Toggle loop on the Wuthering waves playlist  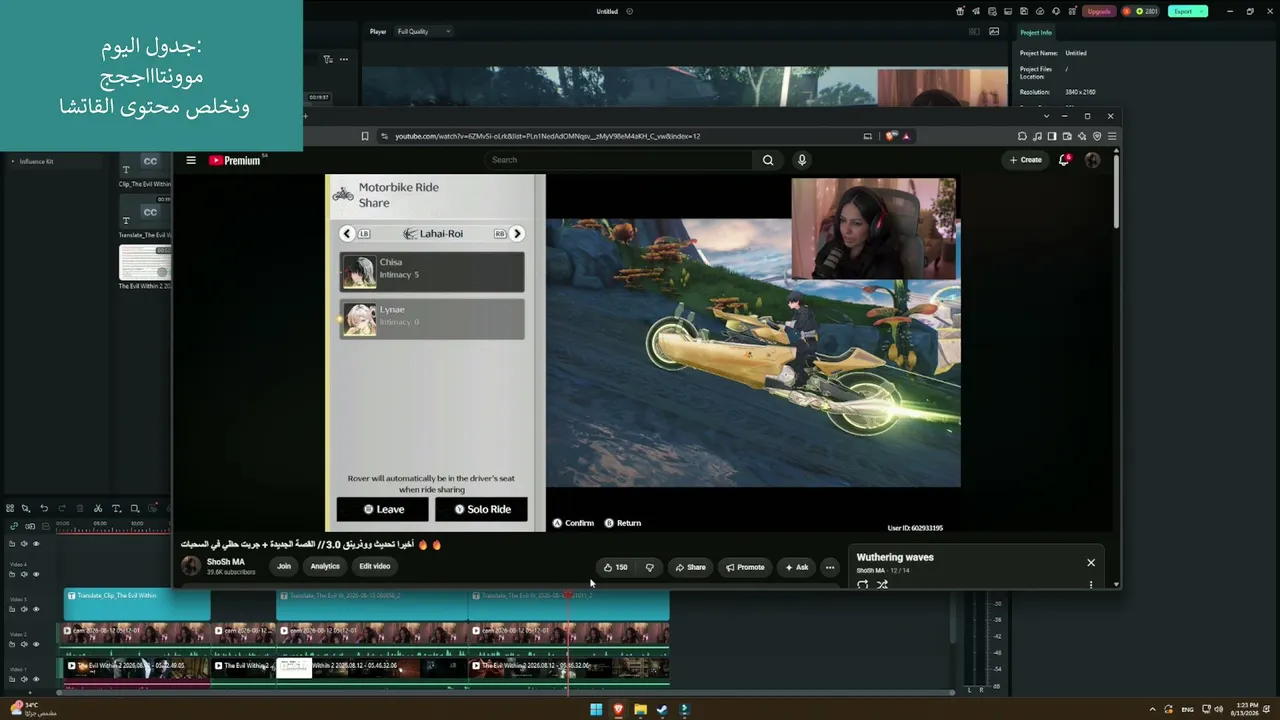862,585
